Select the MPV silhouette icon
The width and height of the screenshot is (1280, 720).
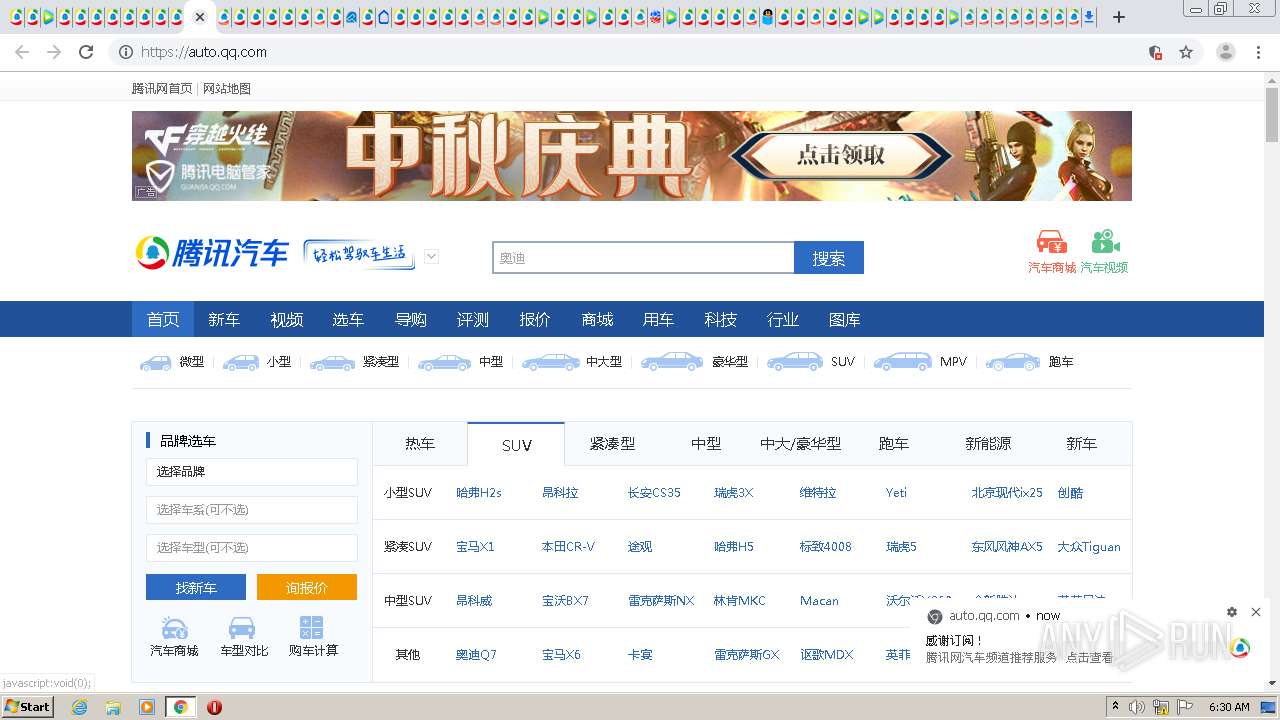(x=902, y=362)
